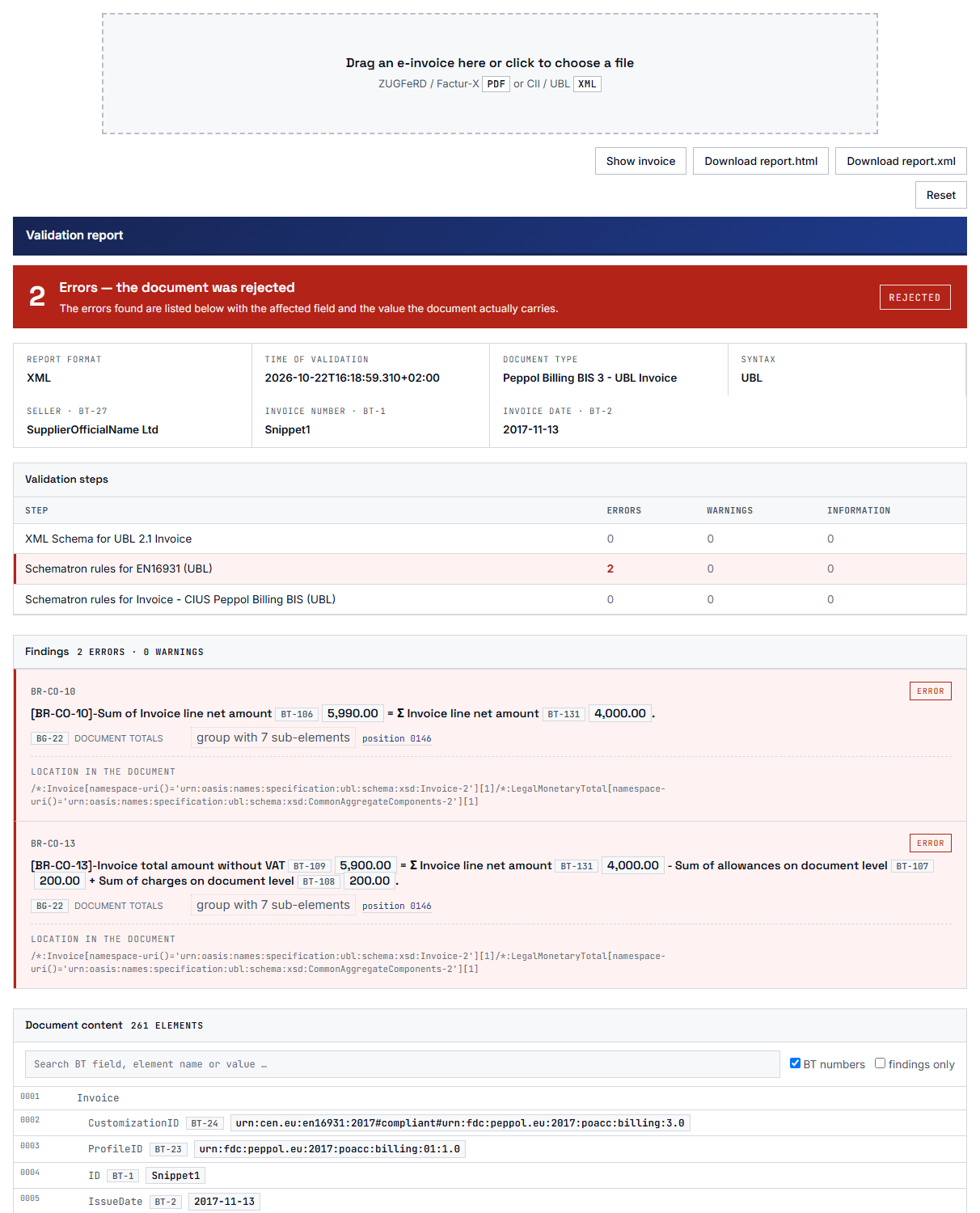Click the BT-106 tag in BR-CO-10
Viewport: 980px width, 1213px height.
click(297, 714)
